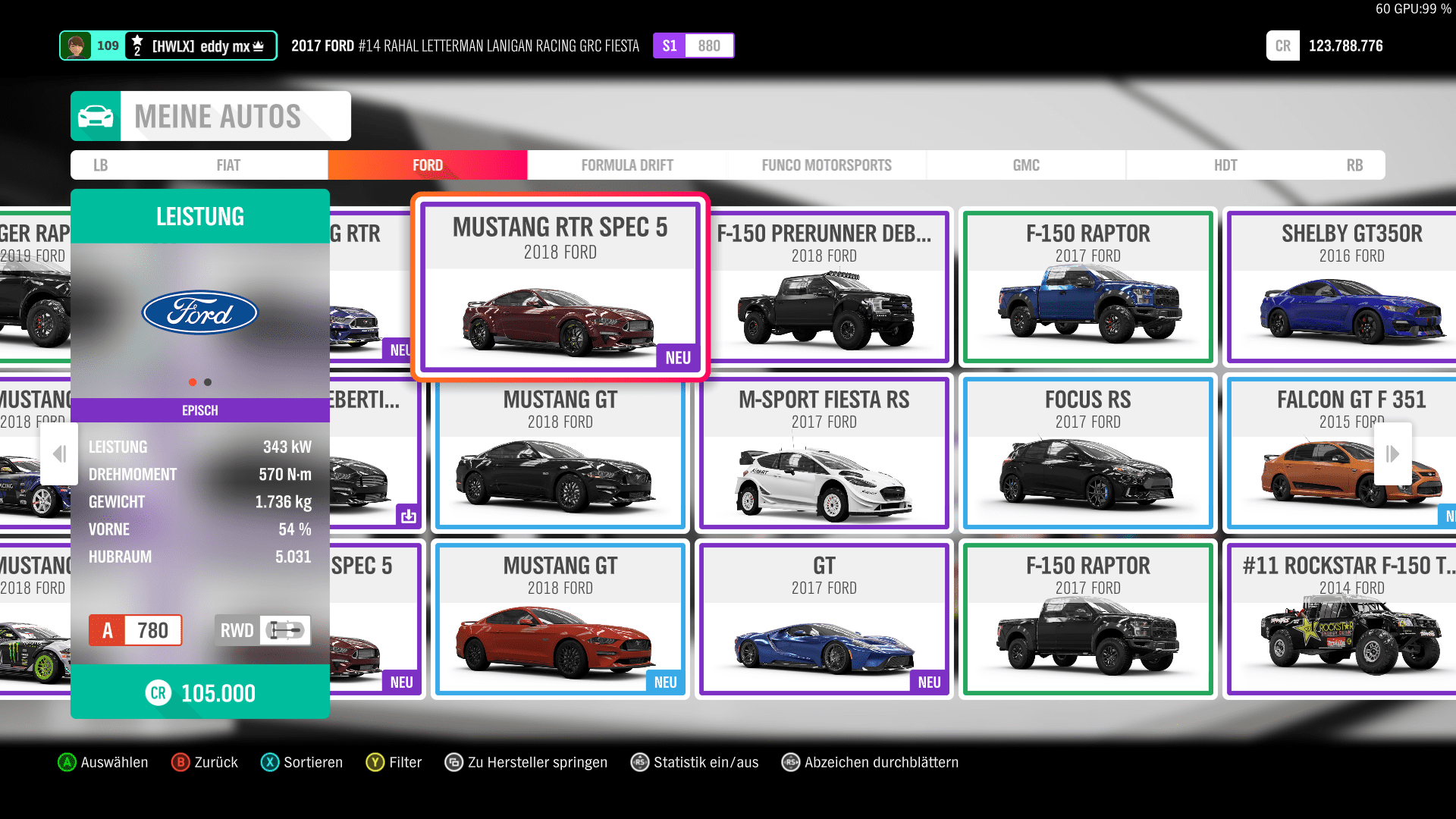Viewport: 1456px width, 819px height.
Task: Click the download icon on the partially hidden card
Action: [x=408, y=516]
